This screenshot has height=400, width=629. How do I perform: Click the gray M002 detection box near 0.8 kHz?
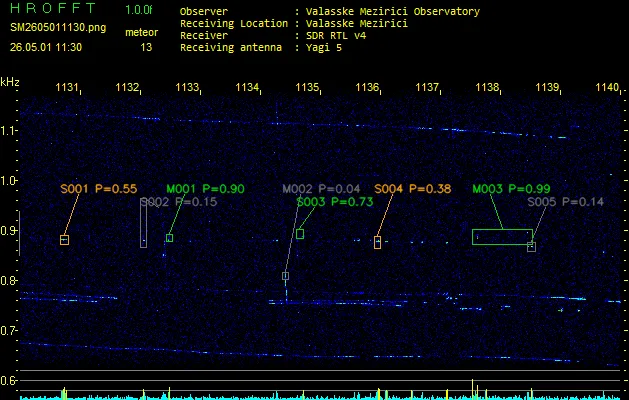pos(285,276)
